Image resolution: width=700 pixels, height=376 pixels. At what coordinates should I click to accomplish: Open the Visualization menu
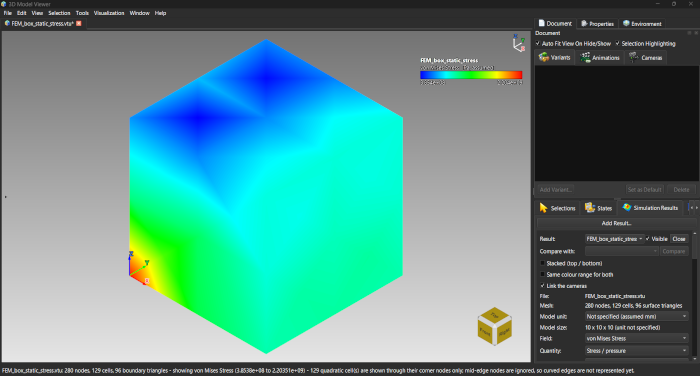(x=109, y=13)
